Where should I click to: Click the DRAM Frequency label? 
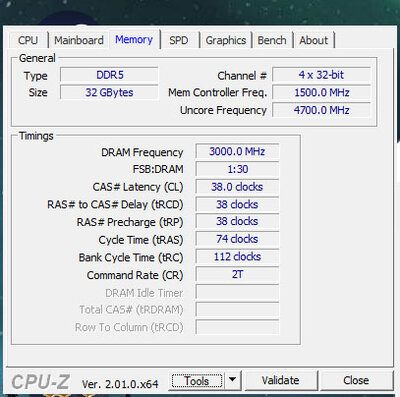(x=142, y=152)
